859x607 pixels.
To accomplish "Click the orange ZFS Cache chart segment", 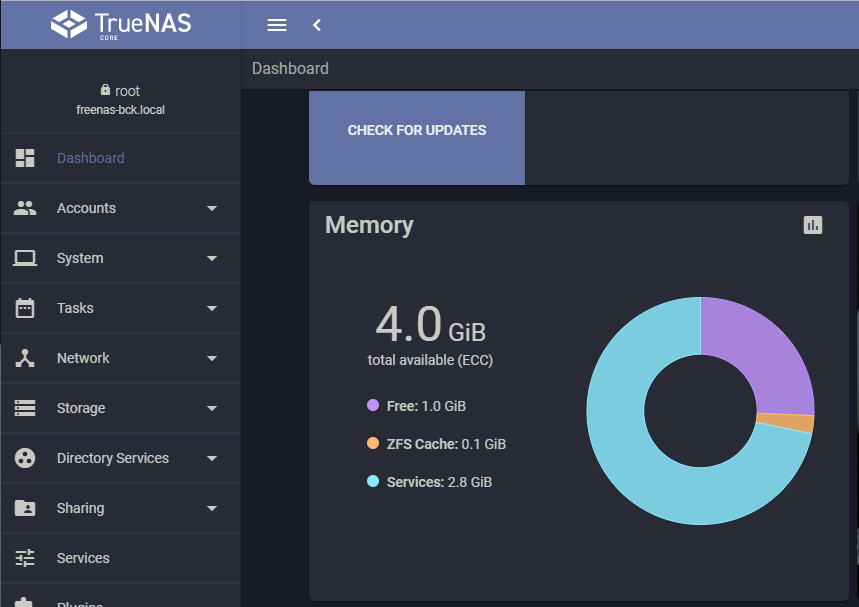I will (786, 422).
